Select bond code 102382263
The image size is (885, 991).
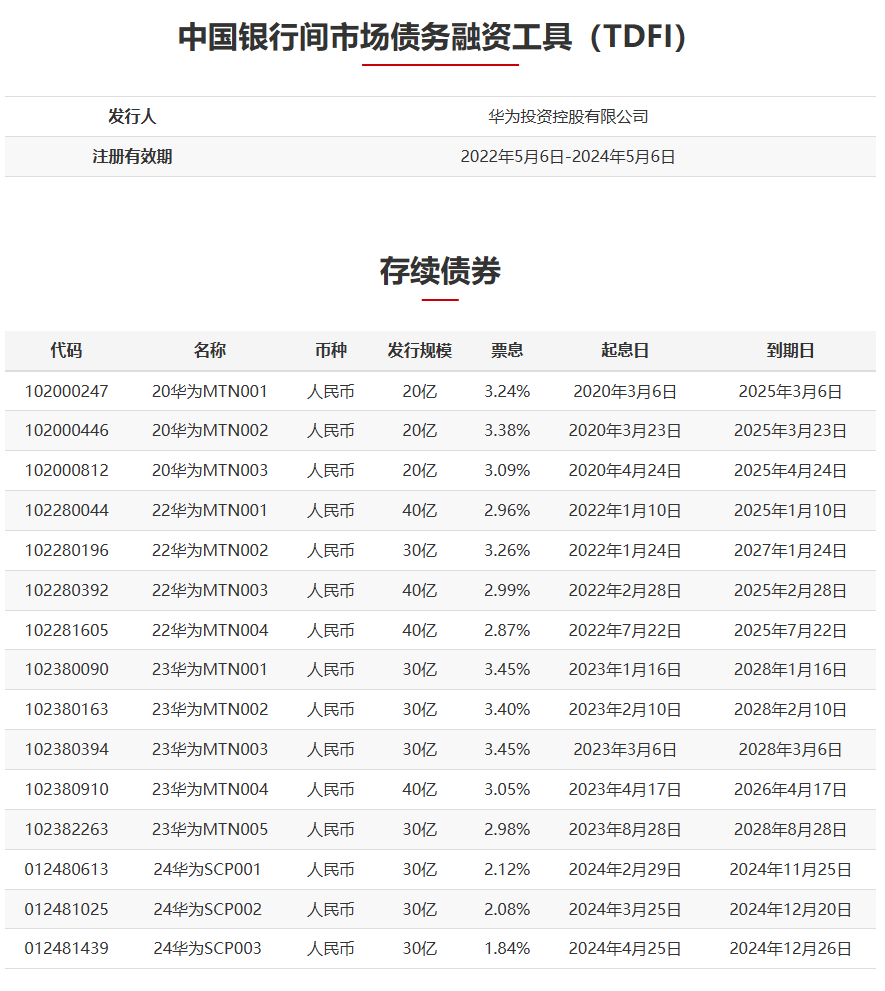click(66, 830)
